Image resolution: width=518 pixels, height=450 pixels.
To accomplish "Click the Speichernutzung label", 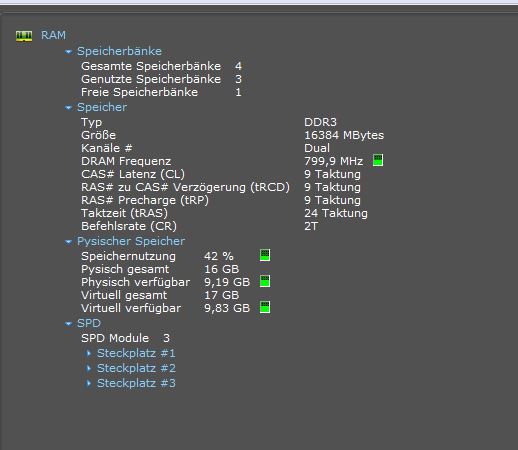I will point(128,256).
